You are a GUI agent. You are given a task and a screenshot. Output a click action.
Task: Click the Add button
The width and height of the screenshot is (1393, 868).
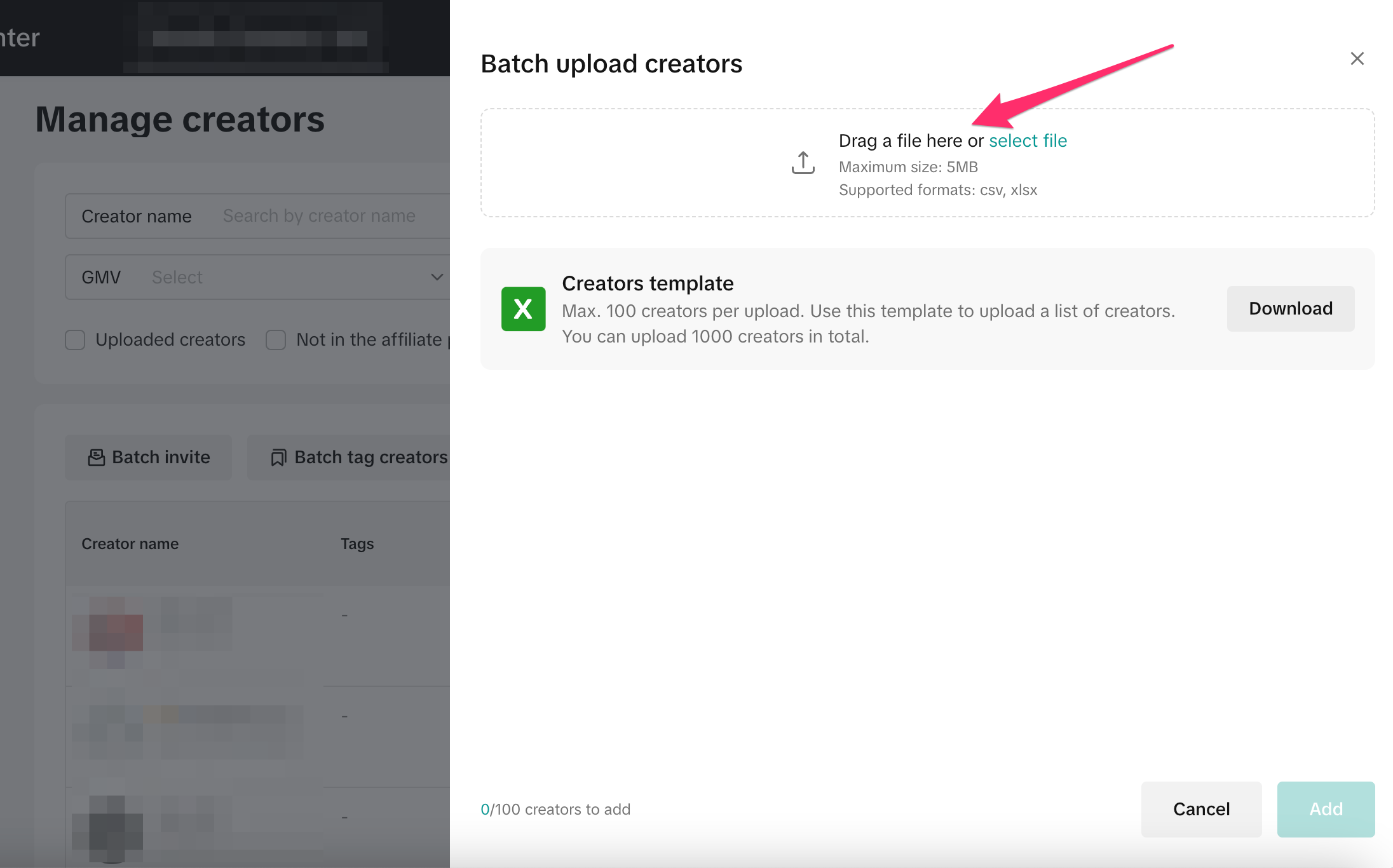click(1326, 809)
